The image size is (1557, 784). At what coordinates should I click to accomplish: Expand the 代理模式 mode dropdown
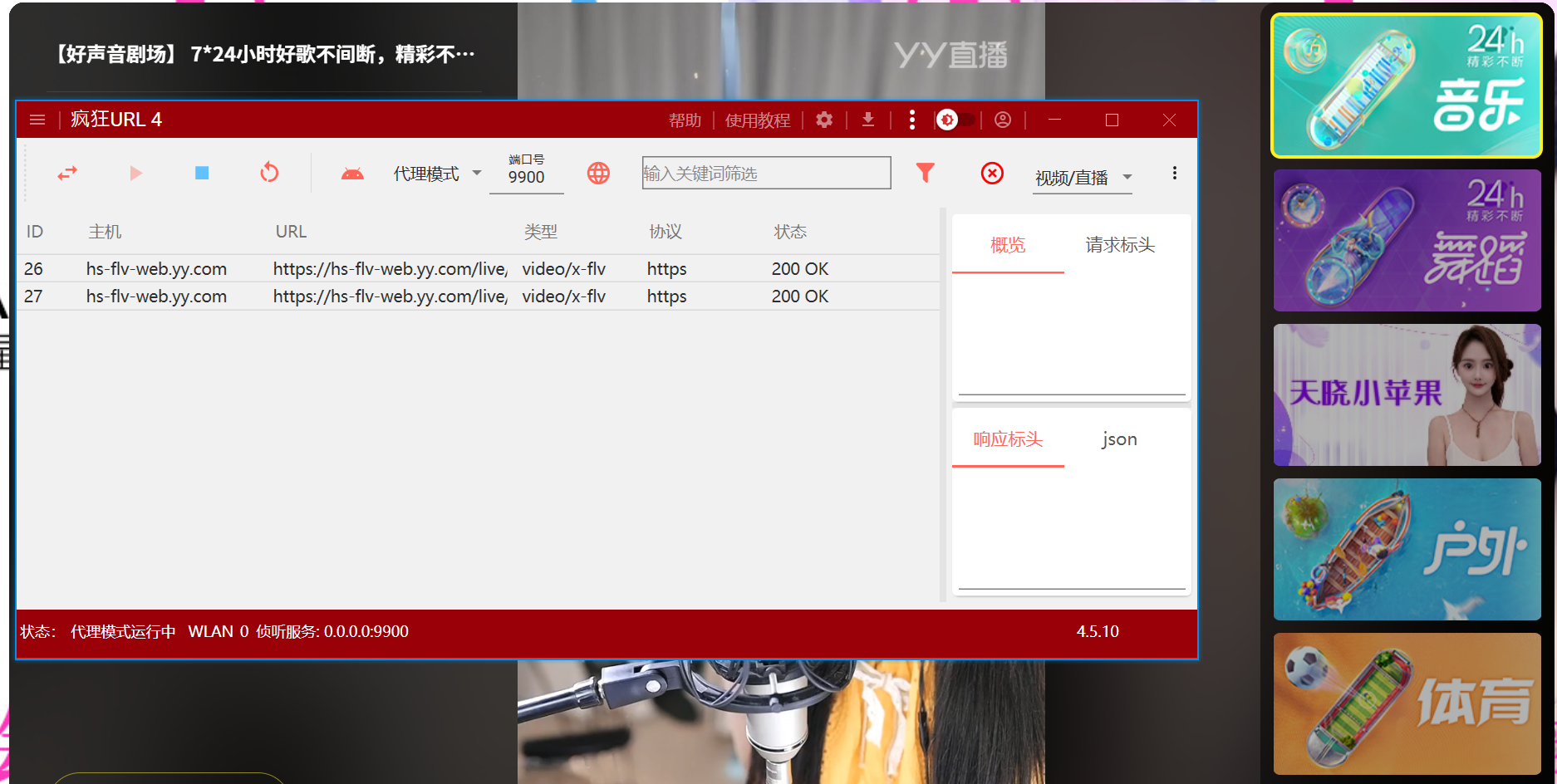click(437, 174)
